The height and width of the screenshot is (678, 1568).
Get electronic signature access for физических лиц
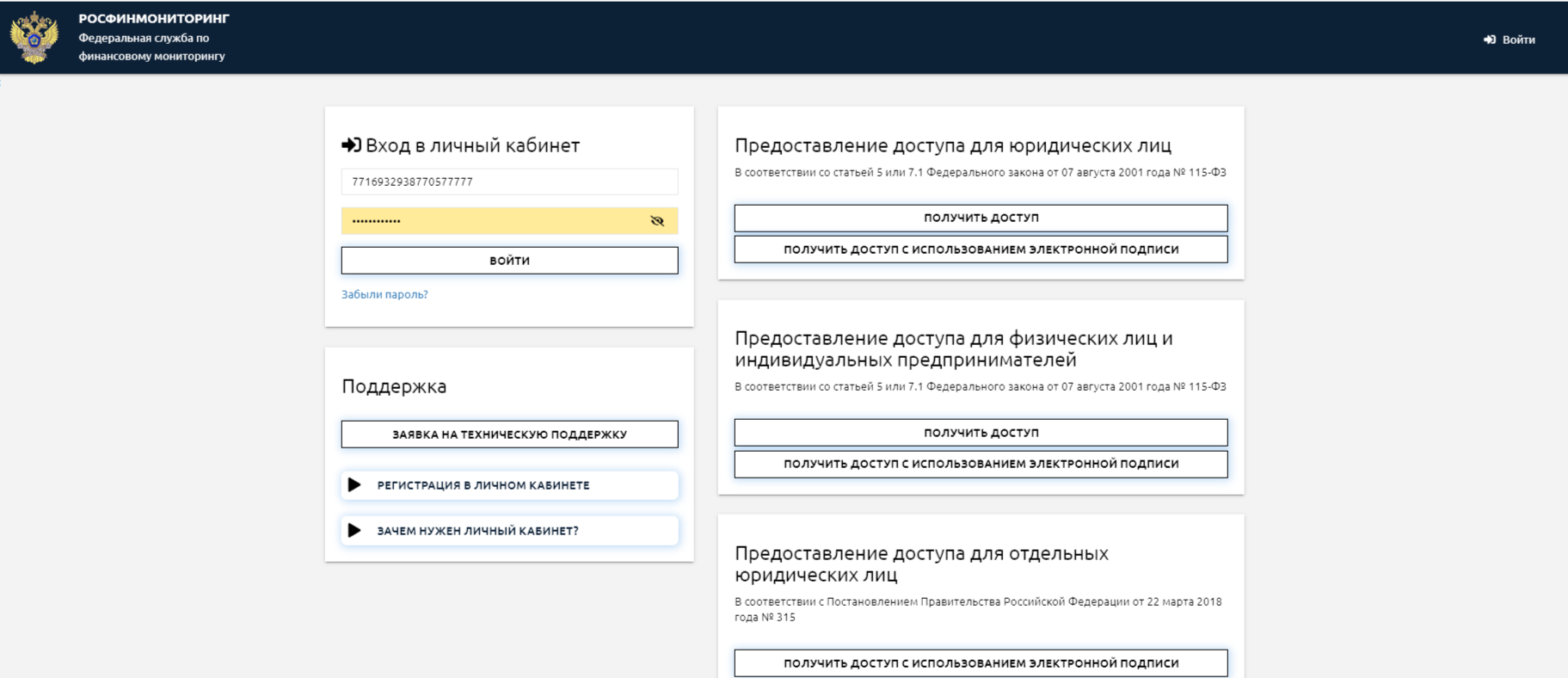pyautogui.click(x=981, y=464)
